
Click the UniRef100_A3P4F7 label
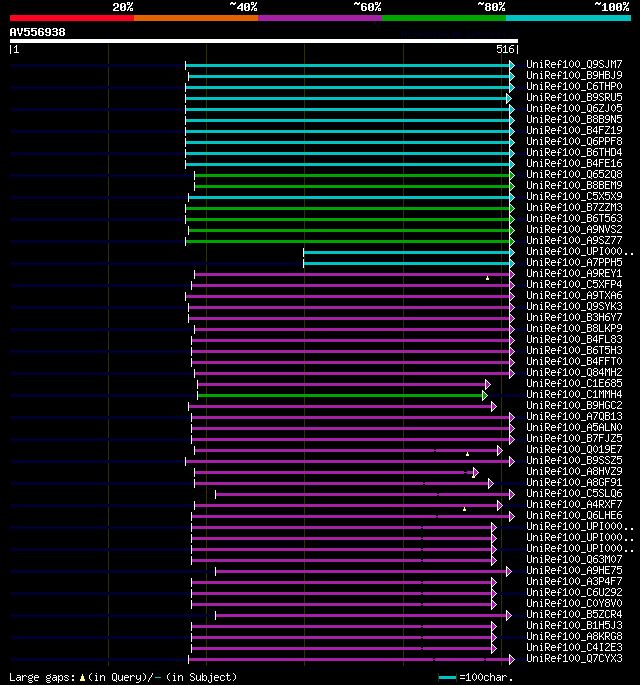[x=574, y=581]
